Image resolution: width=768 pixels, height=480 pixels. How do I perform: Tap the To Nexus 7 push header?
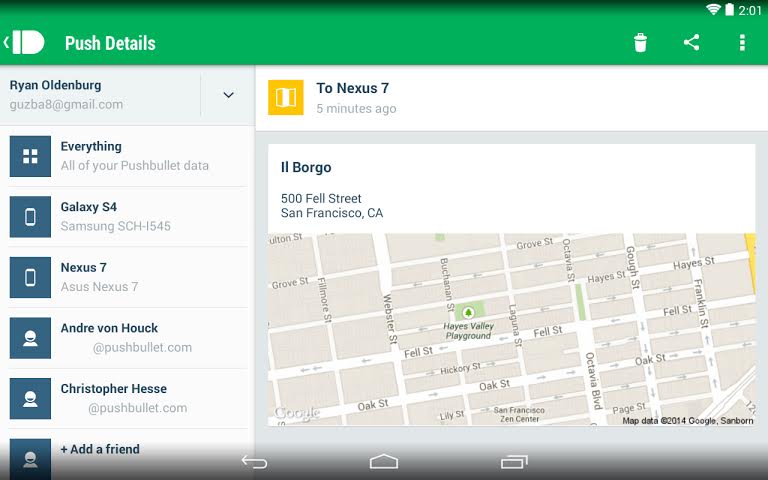tap(353, 89)
